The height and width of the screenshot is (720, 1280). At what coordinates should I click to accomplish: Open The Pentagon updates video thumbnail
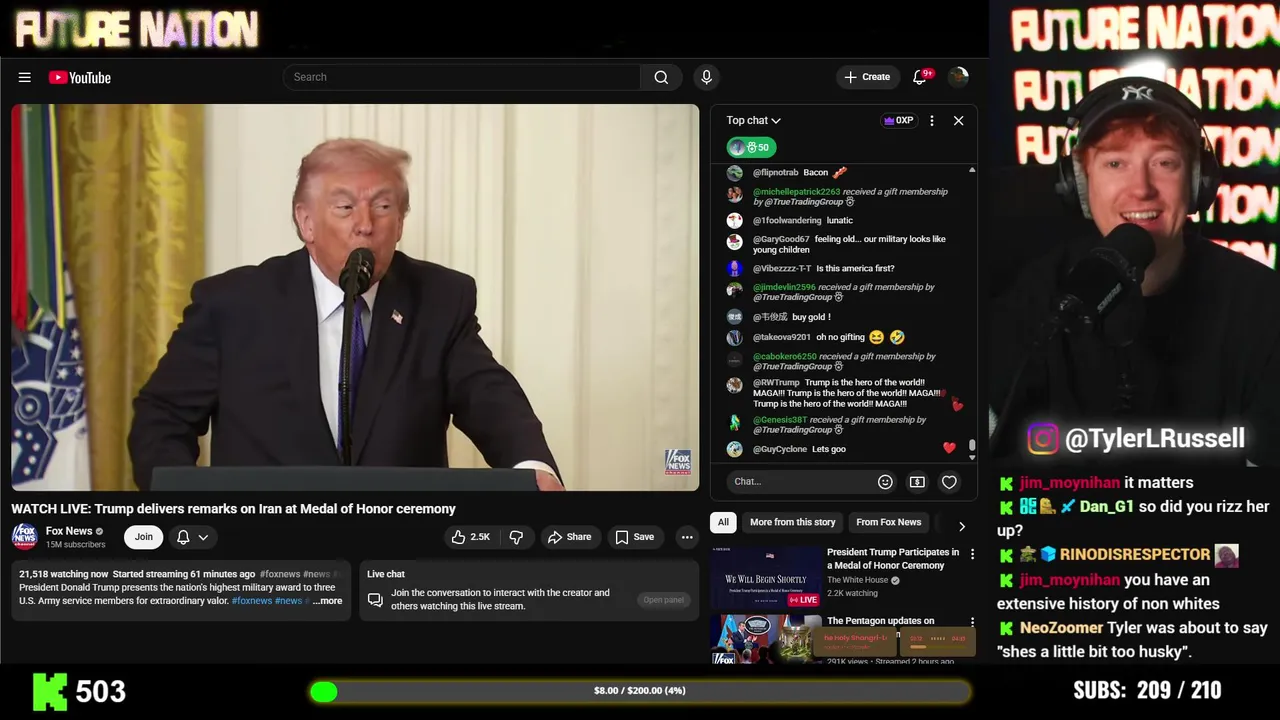(766, 640)
